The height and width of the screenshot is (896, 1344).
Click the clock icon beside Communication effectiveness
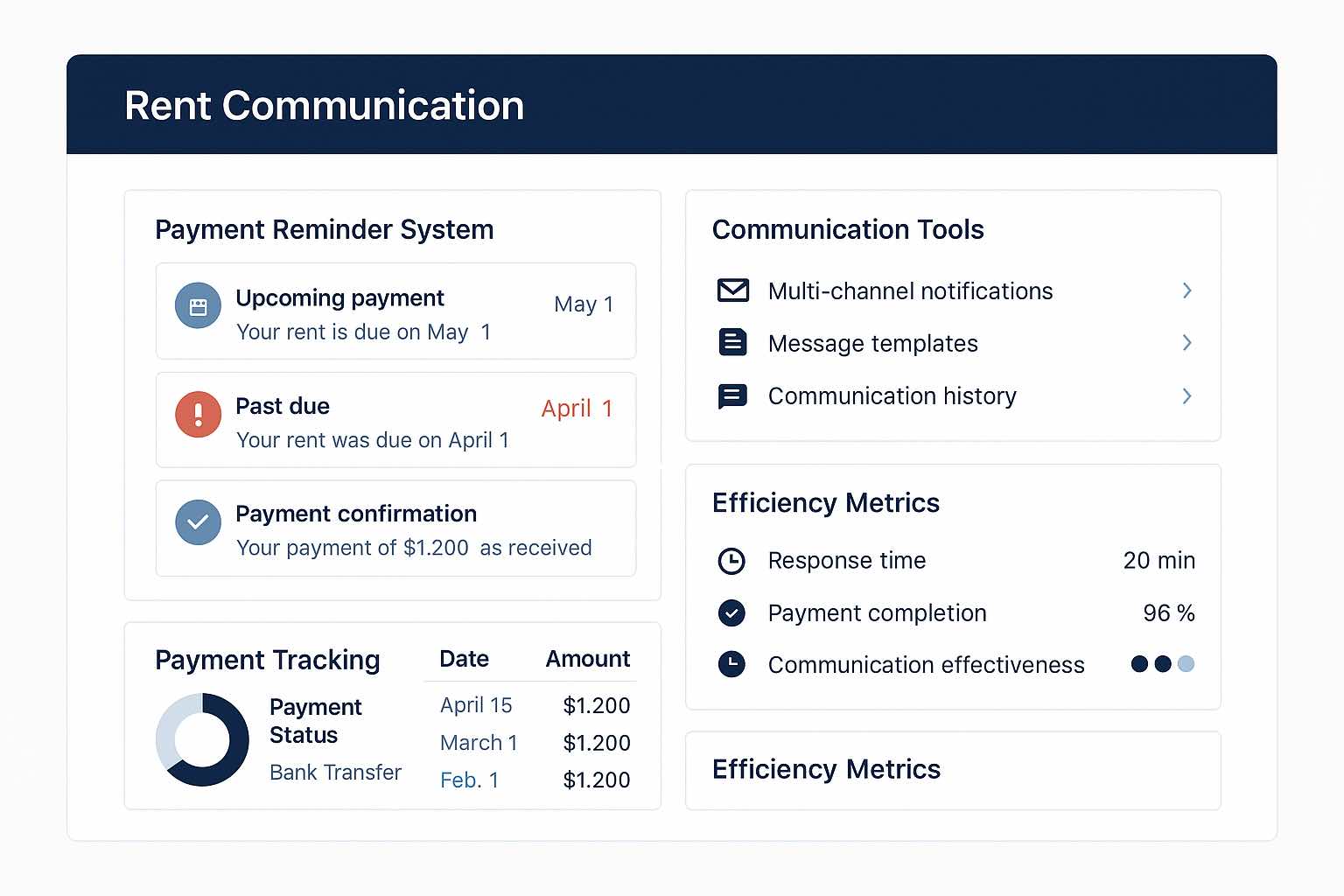731,664
